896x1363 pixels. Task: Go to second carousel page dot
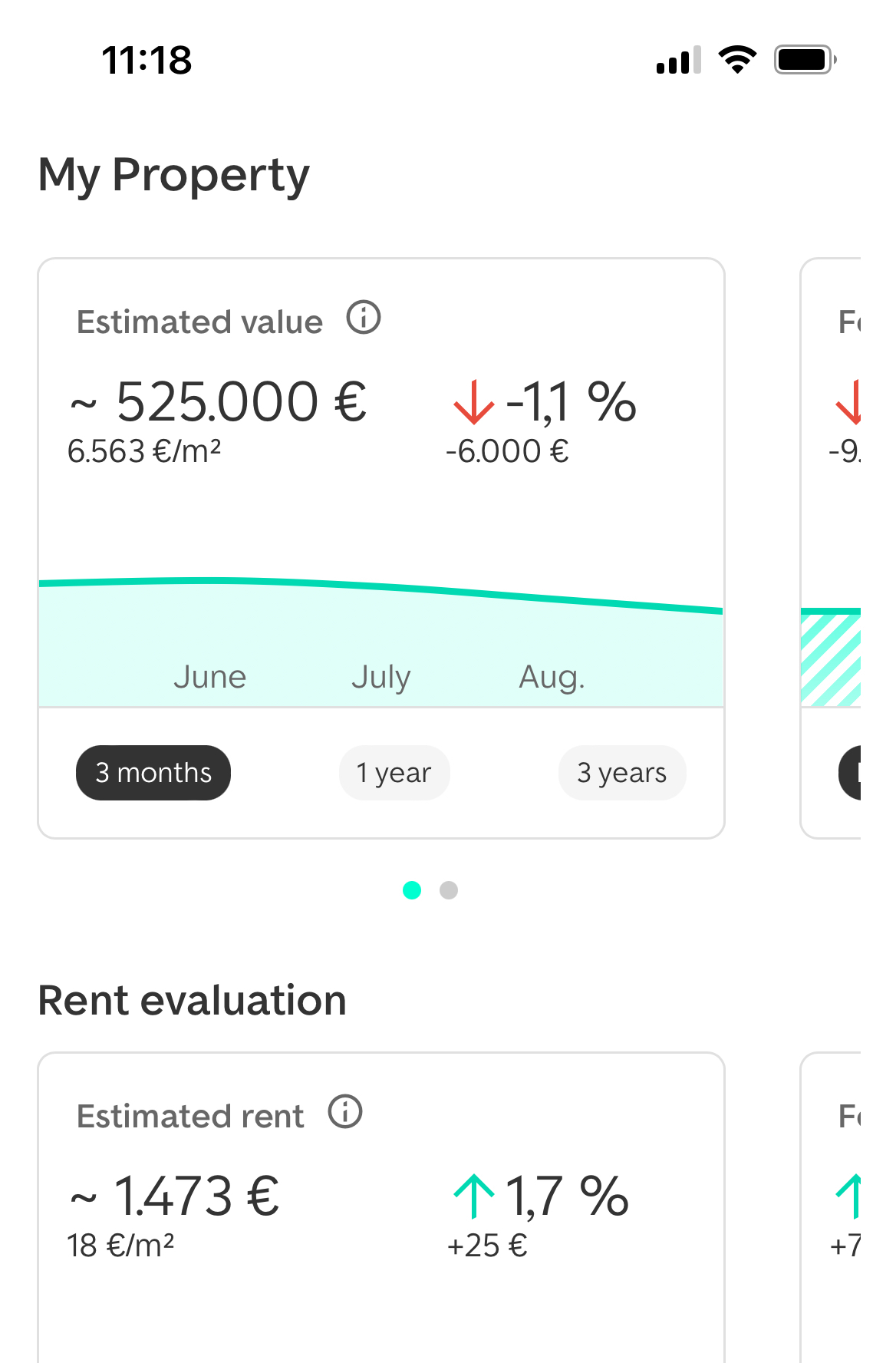click(x=449, y=890)
